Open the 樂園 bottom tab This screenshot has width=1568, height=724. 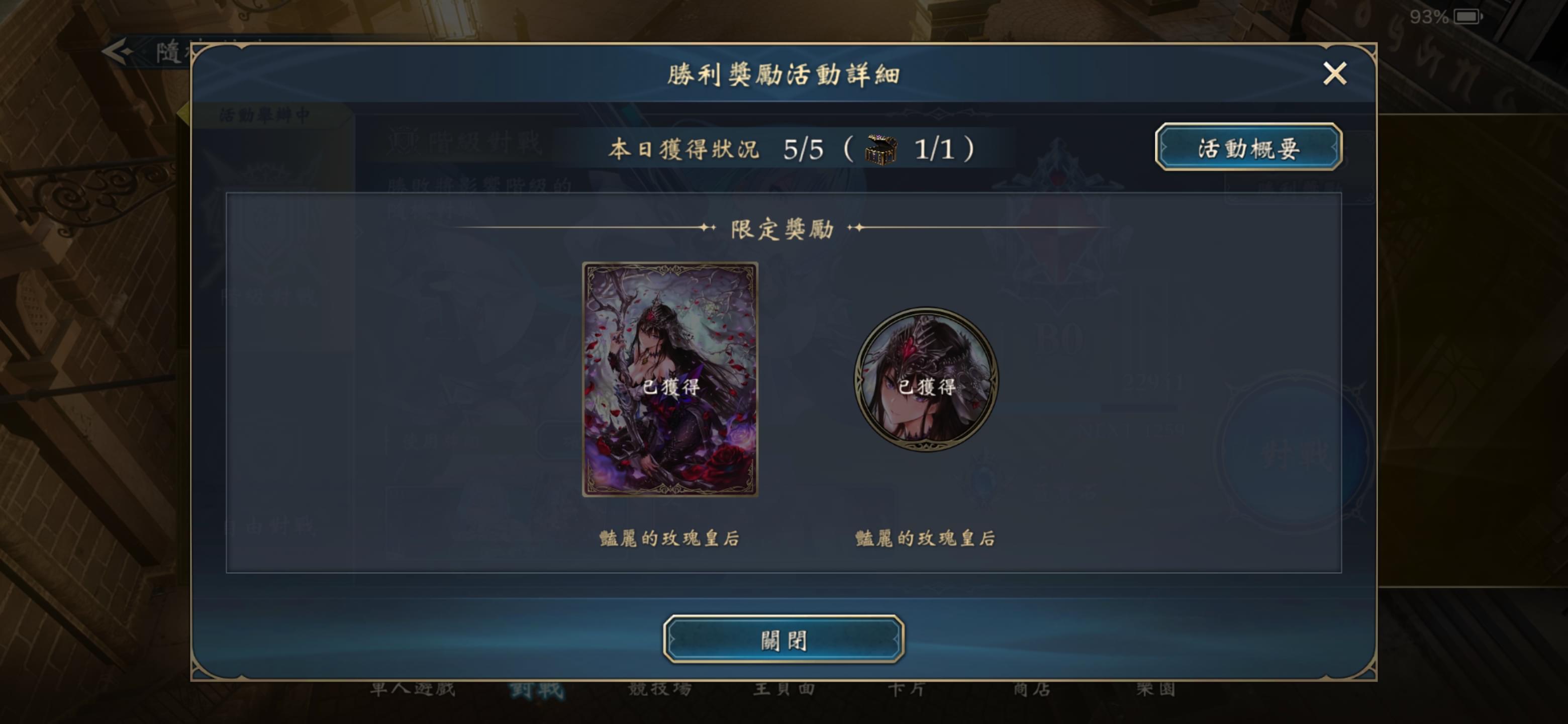click(1155, 689)
